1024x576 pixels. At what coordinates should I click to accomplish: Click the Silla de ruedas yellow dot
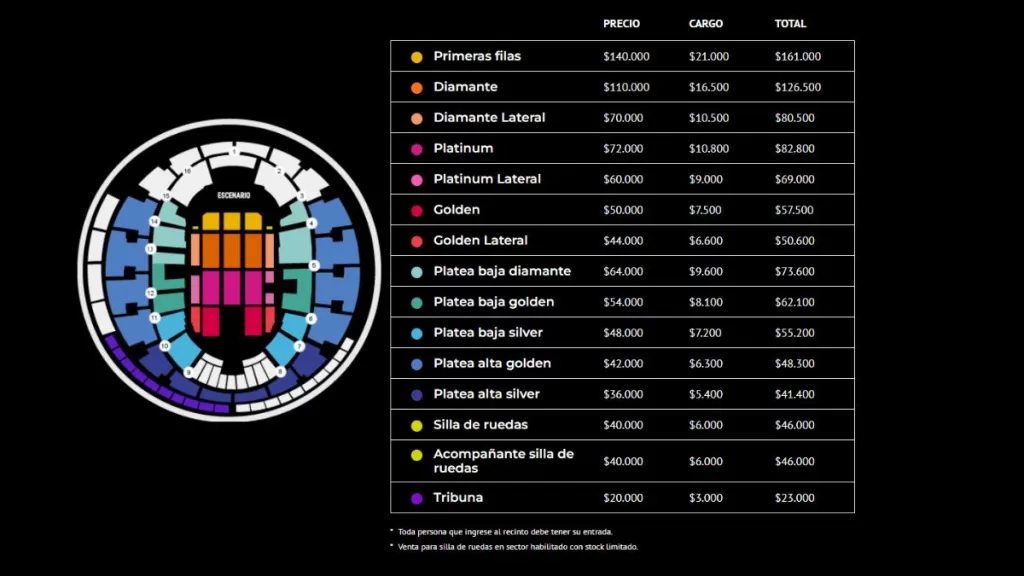pos(416,426)
